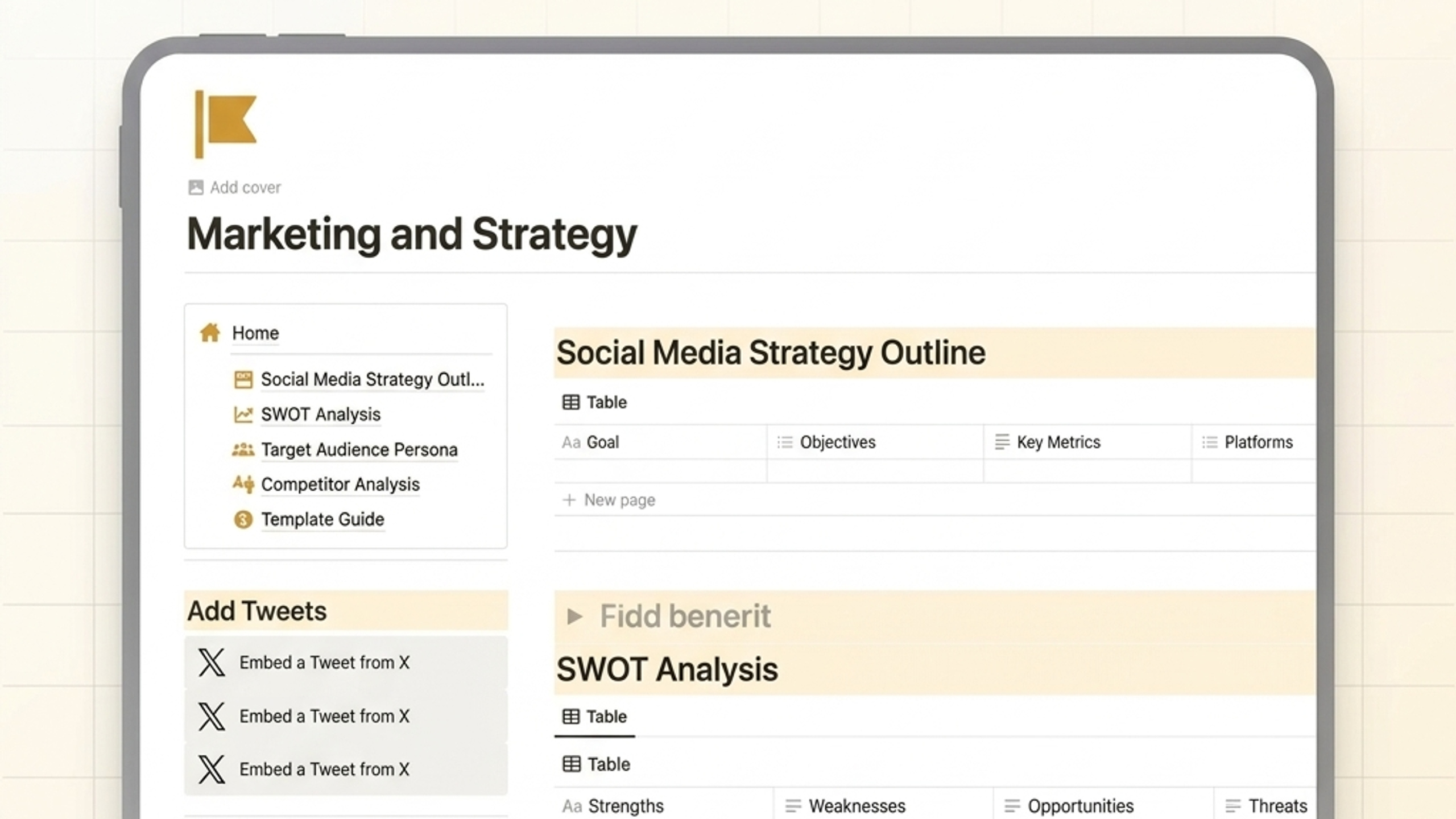Open Template Guide page link
This screenshot has width=1456, height=819.
tap(322, 519)
